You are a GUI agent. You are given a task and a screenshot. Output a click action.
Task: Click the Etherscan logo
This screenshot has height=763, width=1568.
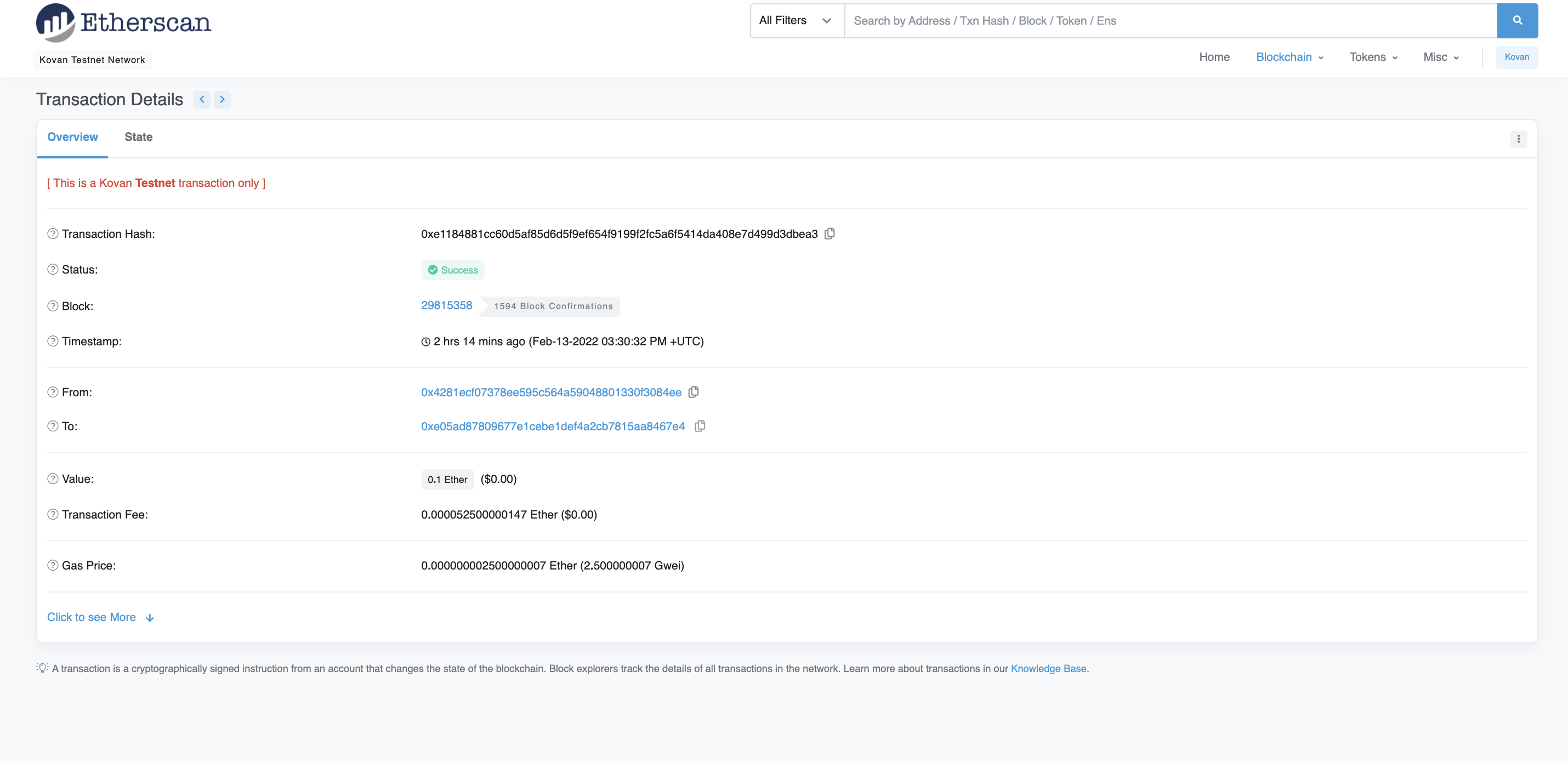(x=123, y=22)
